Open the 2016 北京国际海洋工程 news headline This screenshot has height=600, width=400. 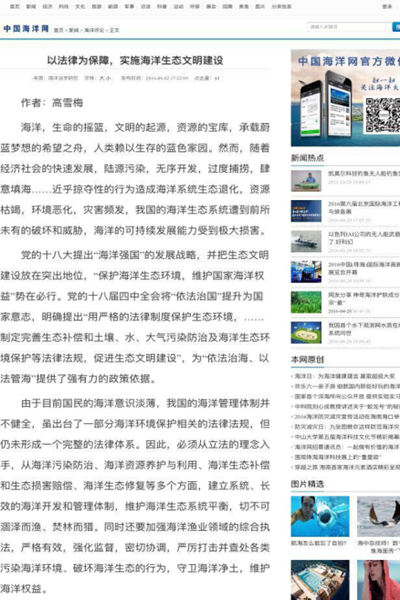[x=364, y=207]
